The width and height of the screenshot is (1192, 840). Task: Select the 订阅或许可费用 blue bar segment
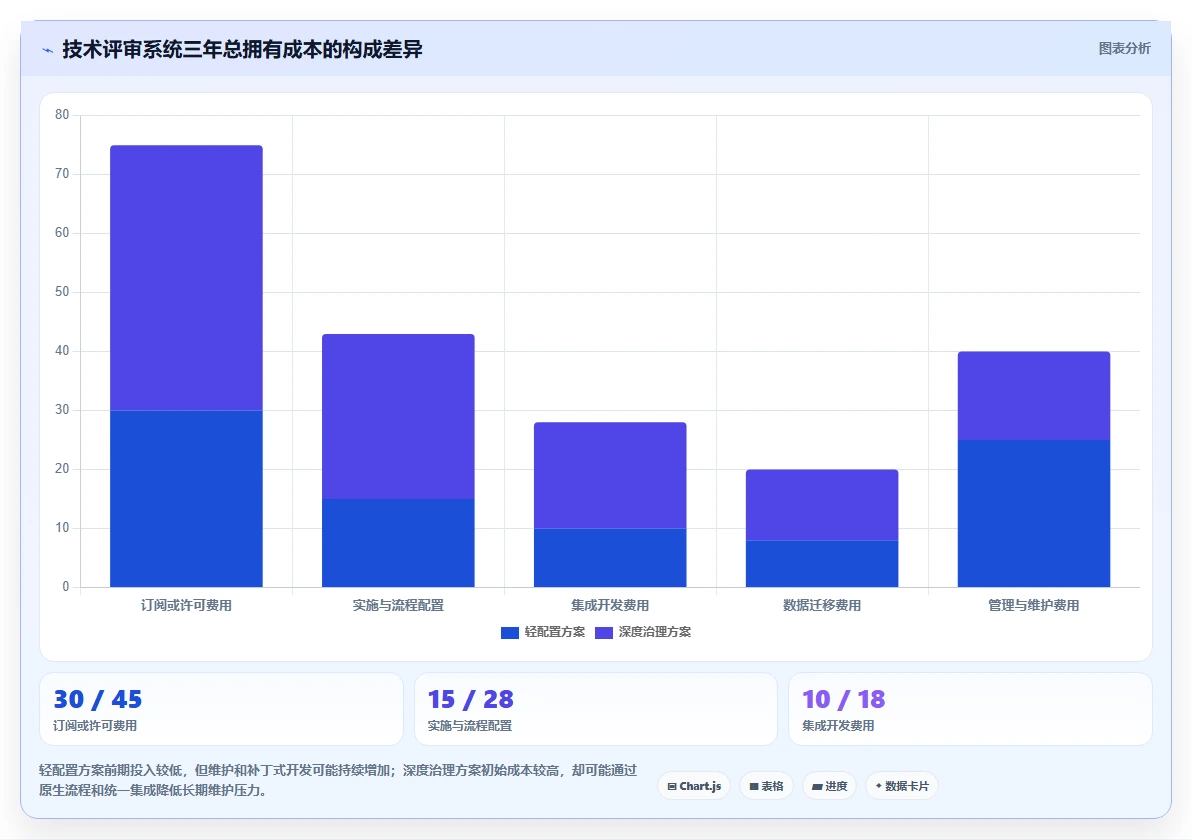point(186,499)
